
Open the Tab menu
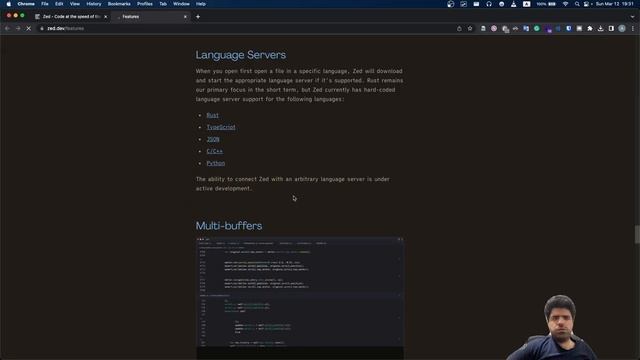point(163,4)
